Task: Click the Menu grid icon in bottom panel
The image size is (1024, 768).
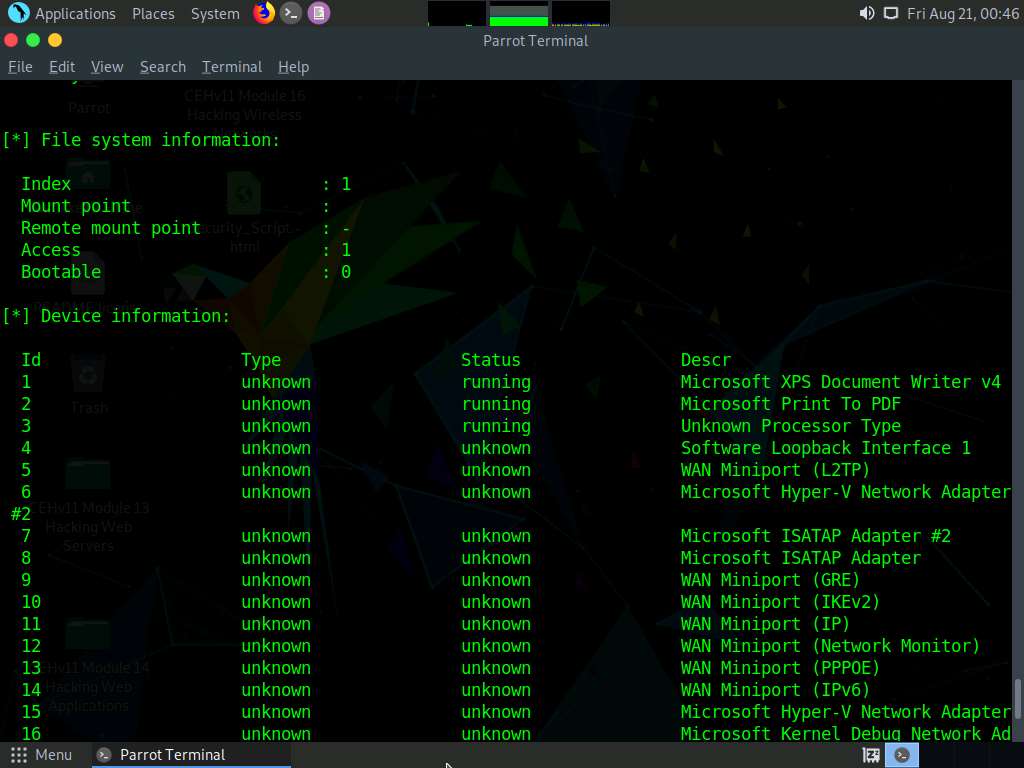Action: [x=19, y=755]
